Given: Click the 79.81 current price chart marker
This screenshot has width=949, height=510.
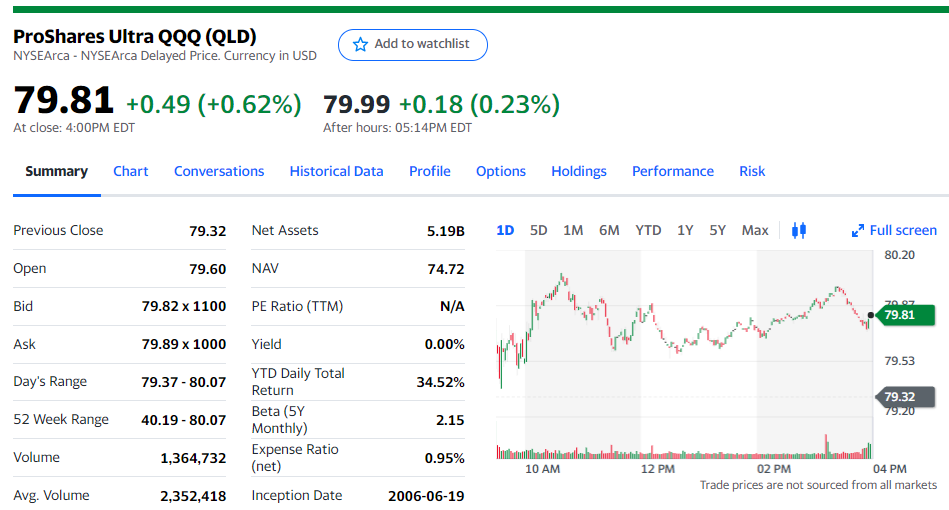Looking at the screenshot, I should coord(905,315).
